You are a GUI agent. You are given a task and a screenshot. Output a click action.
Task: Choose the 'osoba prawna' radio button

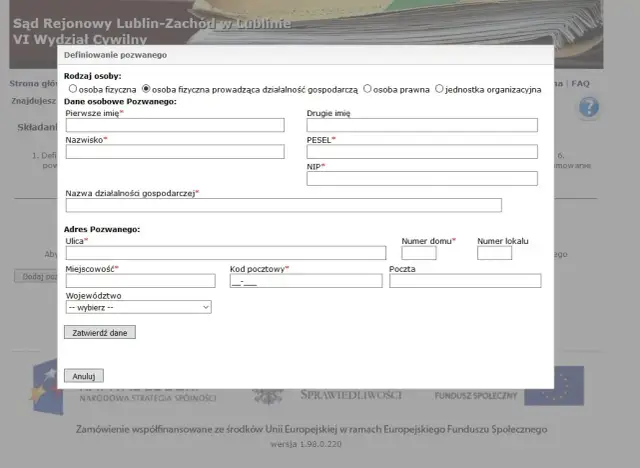coord(367,89)
